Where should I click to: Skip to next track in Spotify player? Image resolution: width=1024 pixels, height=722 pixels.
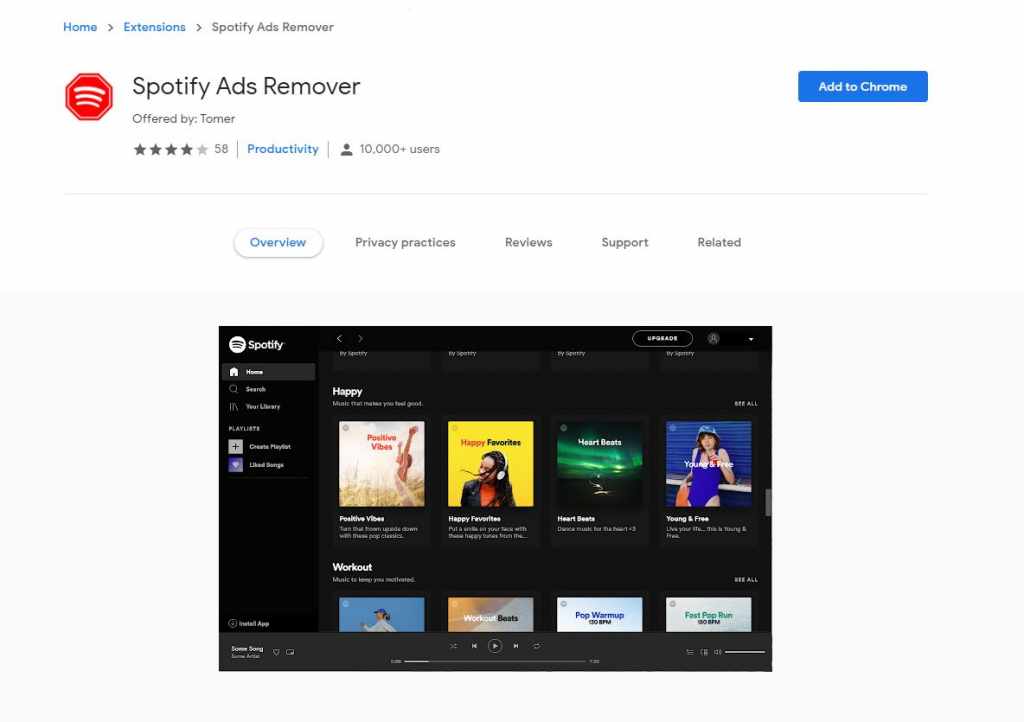click(x=516, y=646)
